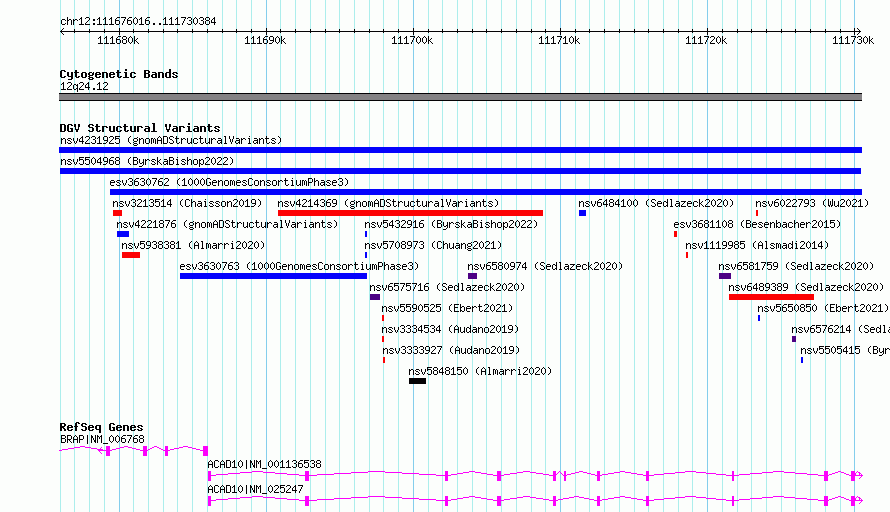
Task: Click the red nsv4214369 variant bar
Action: pyautogui.click(x=410, y=213)
